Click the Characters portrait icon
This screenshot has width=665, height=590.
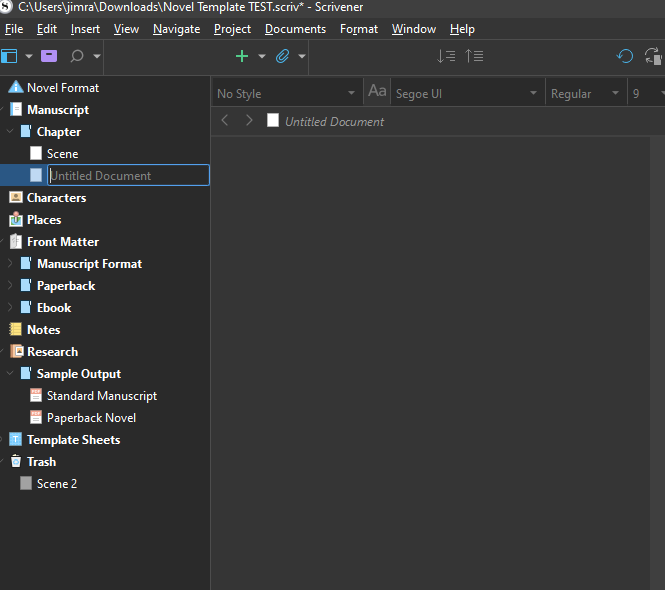[x=16, y=197]
